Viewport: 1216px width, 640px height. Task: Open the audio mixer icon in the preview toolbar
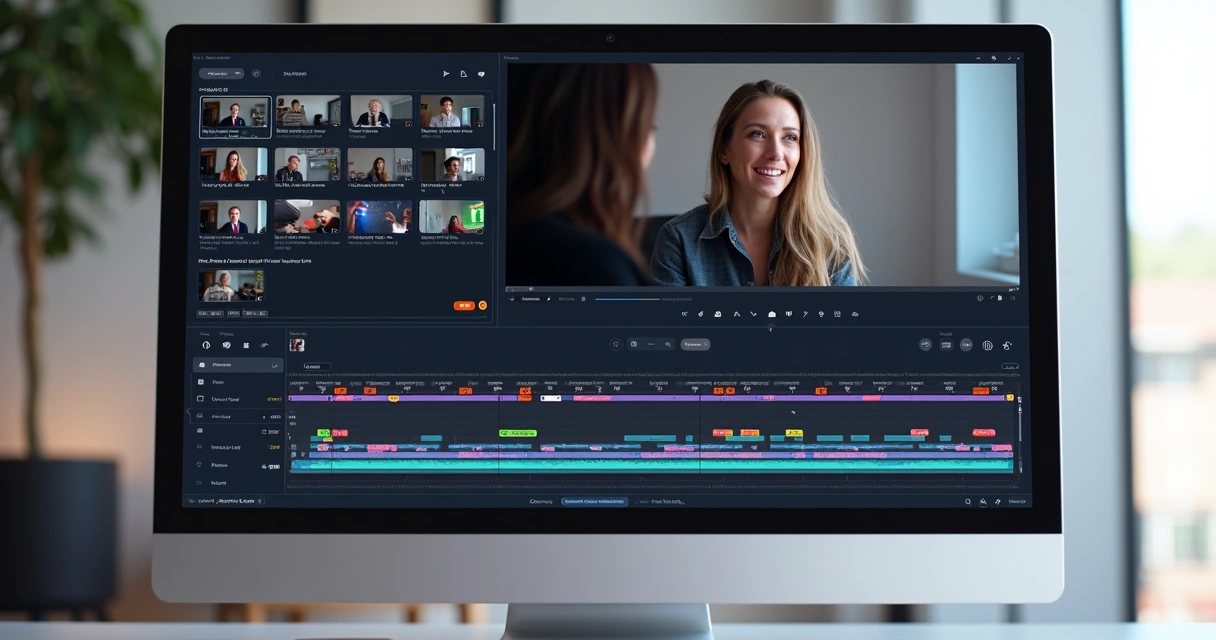[788, 314]
